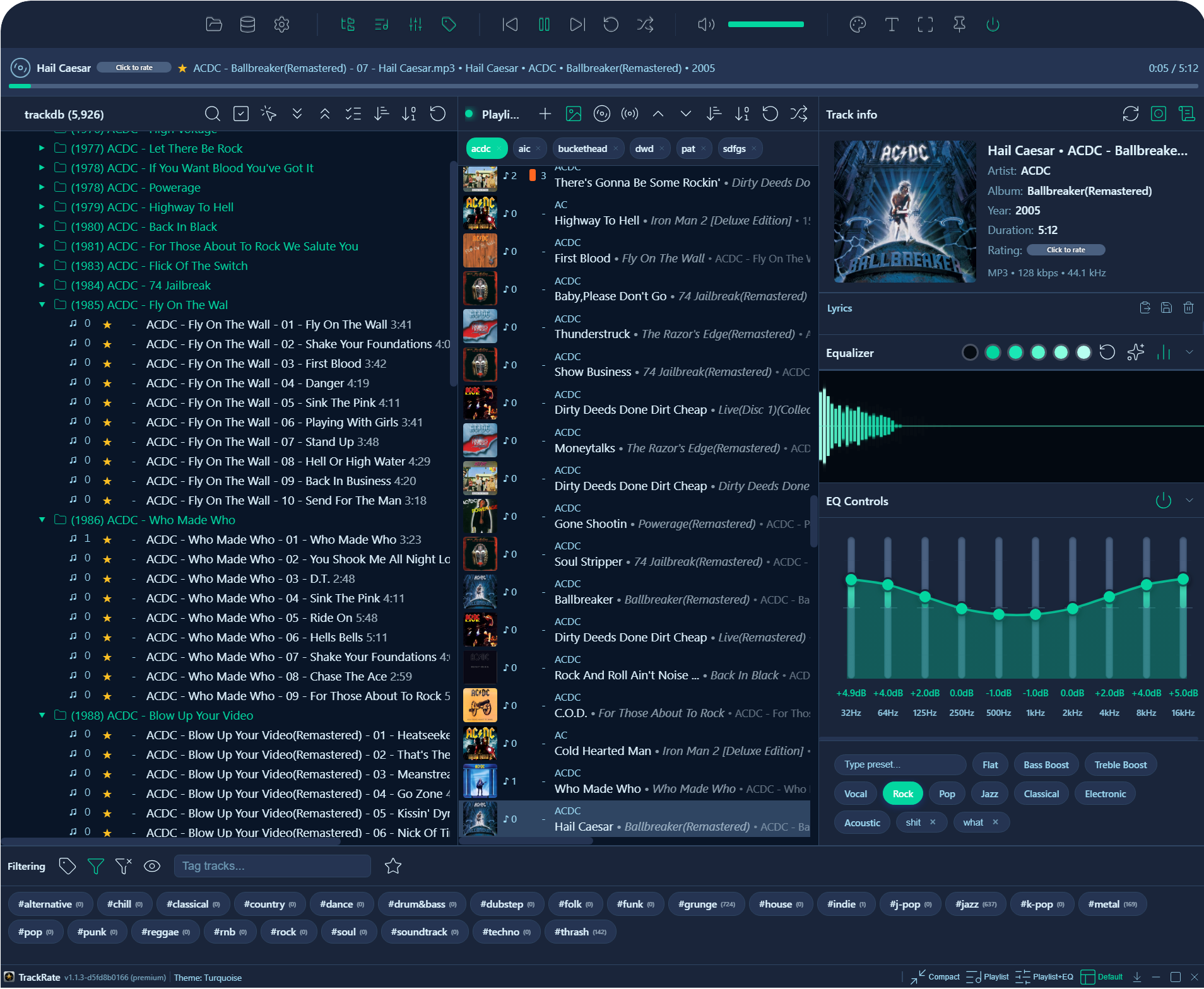Viewport: 1204px width, 989px height.
Task: Adjust the volume slider in top toolbar
Action: [x=765, y=25]
